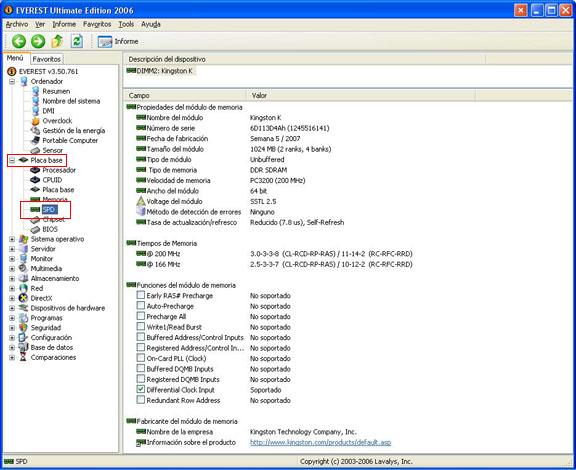This screenshot has height=470, width=576.
Task: Open the BIOS tree item
Action: click(x=50, y=229)
